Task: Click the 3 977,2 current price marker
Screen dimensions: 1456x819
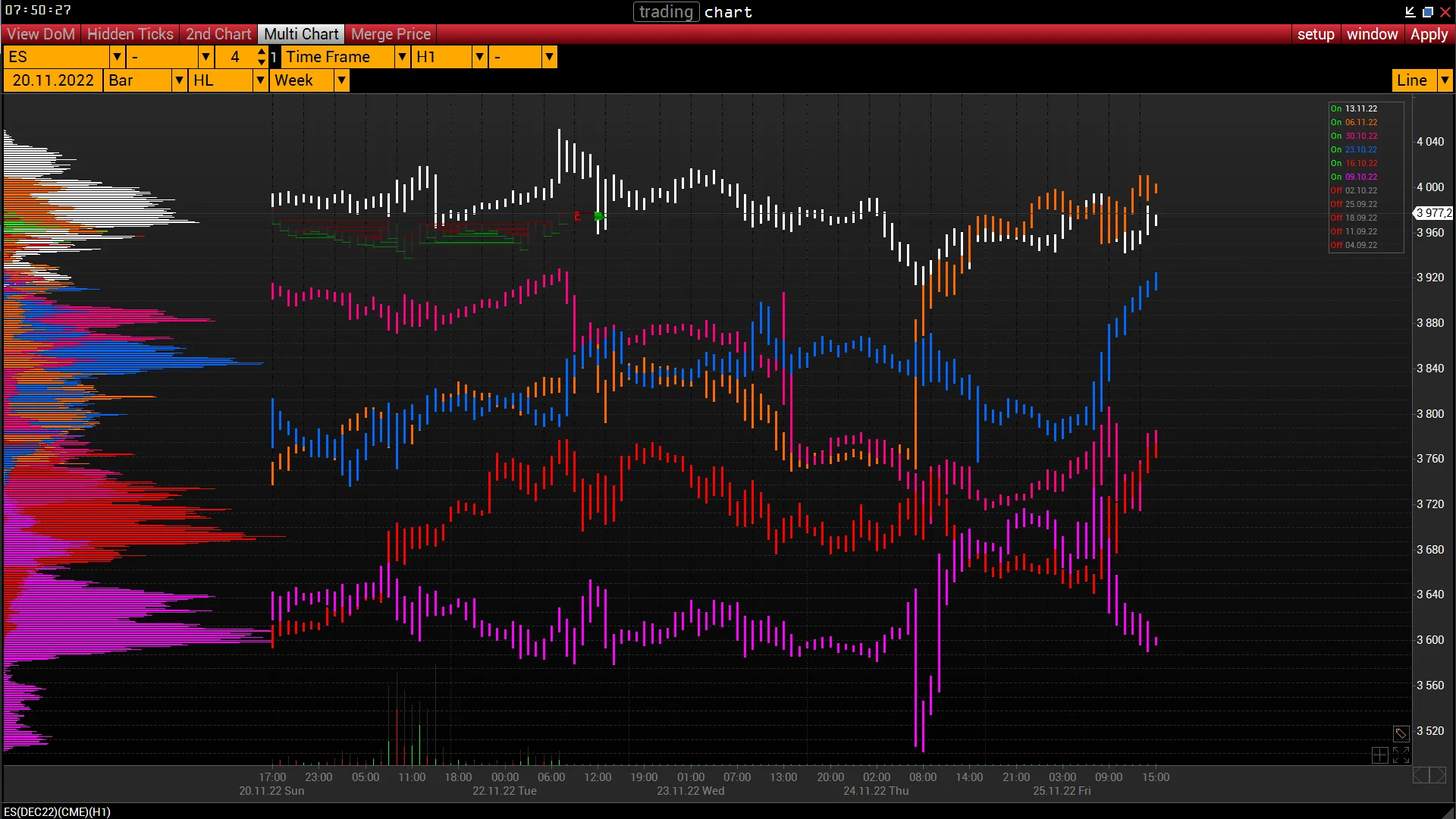Action: pos(1433,213)
